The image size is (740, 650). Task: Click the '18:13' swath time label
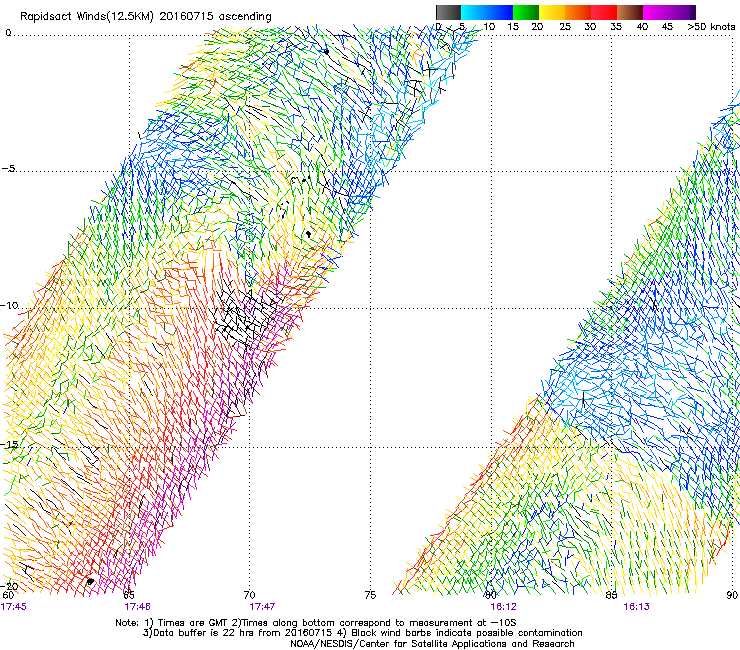(636, 606)
